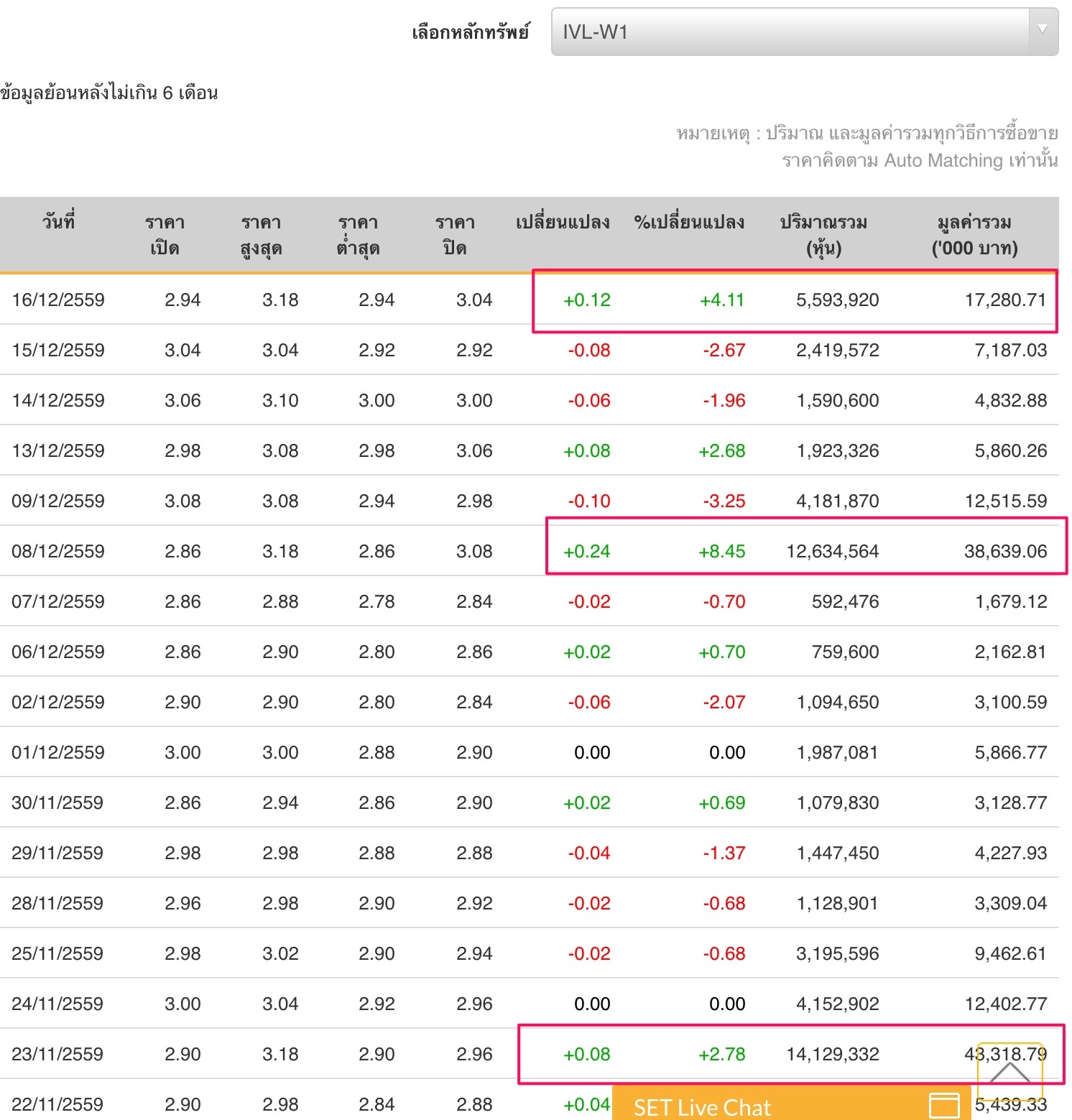The image size is (1072, 1120).
Task: Click the total value 2,162.81
Action: coord(1011,652)
